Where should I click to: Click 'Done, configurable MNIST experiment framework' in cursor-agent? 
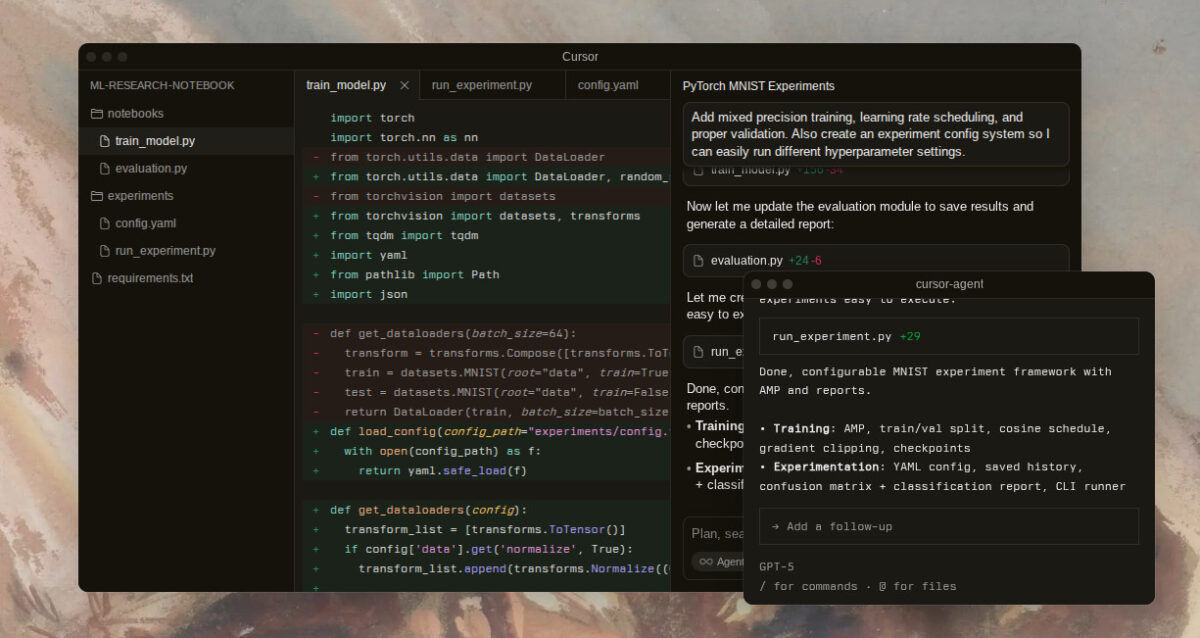(935, 381)
